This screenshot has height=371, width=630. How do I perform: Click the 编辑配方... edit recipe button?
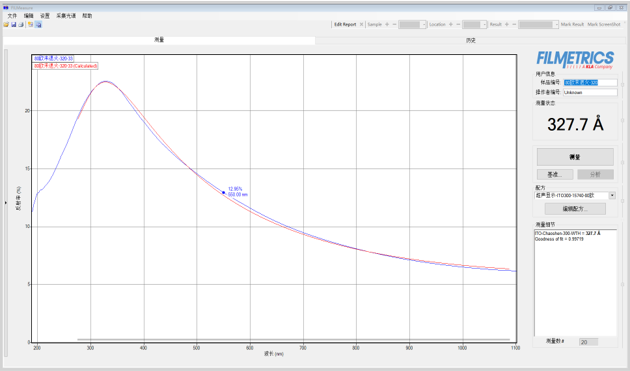point(575,209)
